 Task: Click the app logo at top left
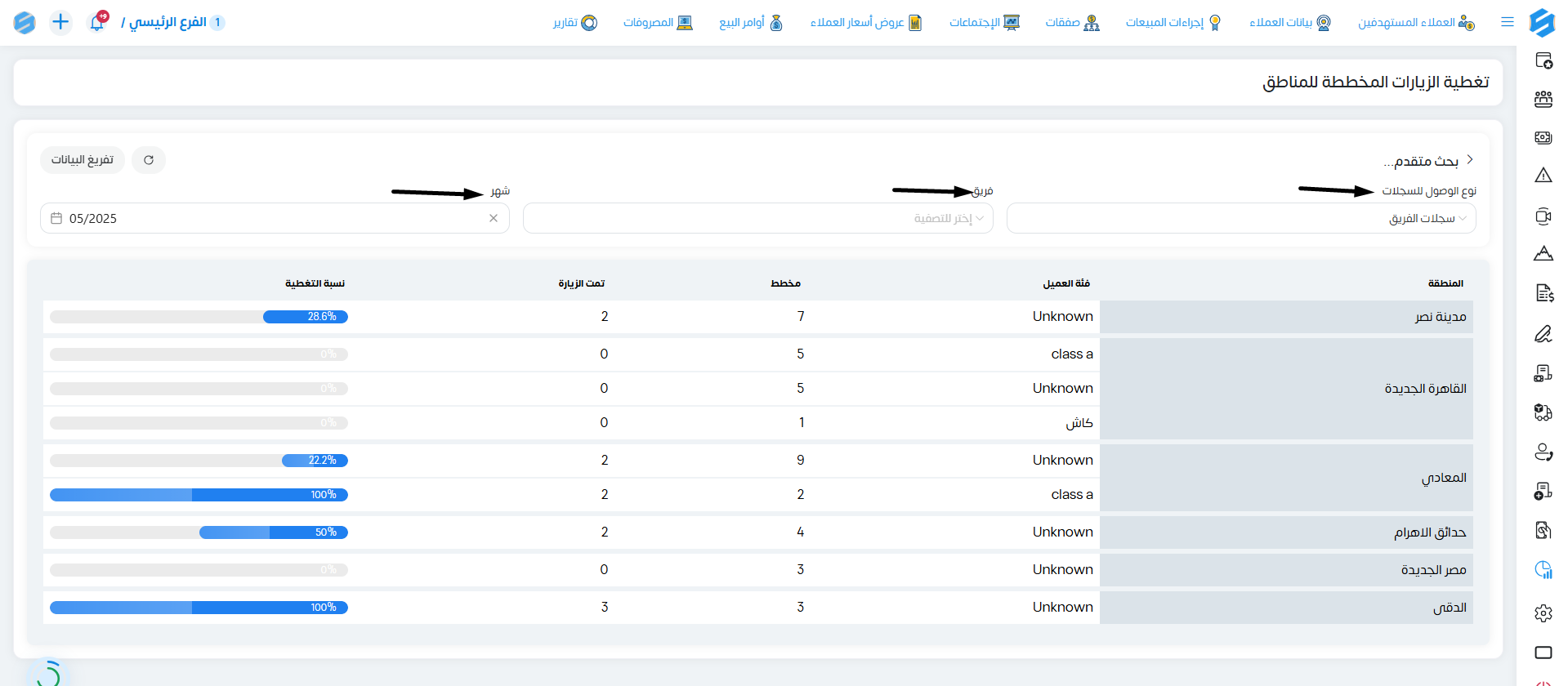(x=25, y=22)
